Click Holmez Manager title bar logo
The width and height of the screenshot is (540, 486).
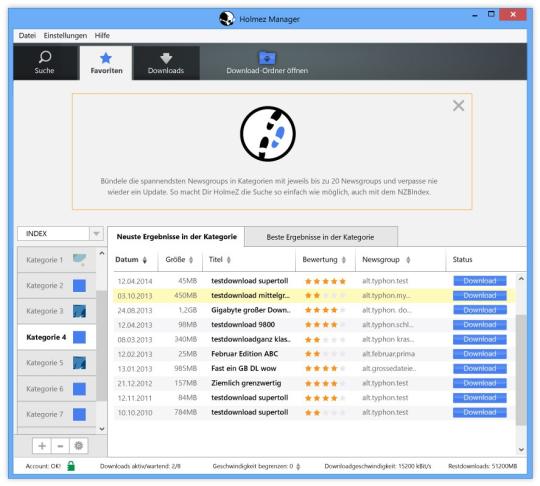click(x=227, y=19)
